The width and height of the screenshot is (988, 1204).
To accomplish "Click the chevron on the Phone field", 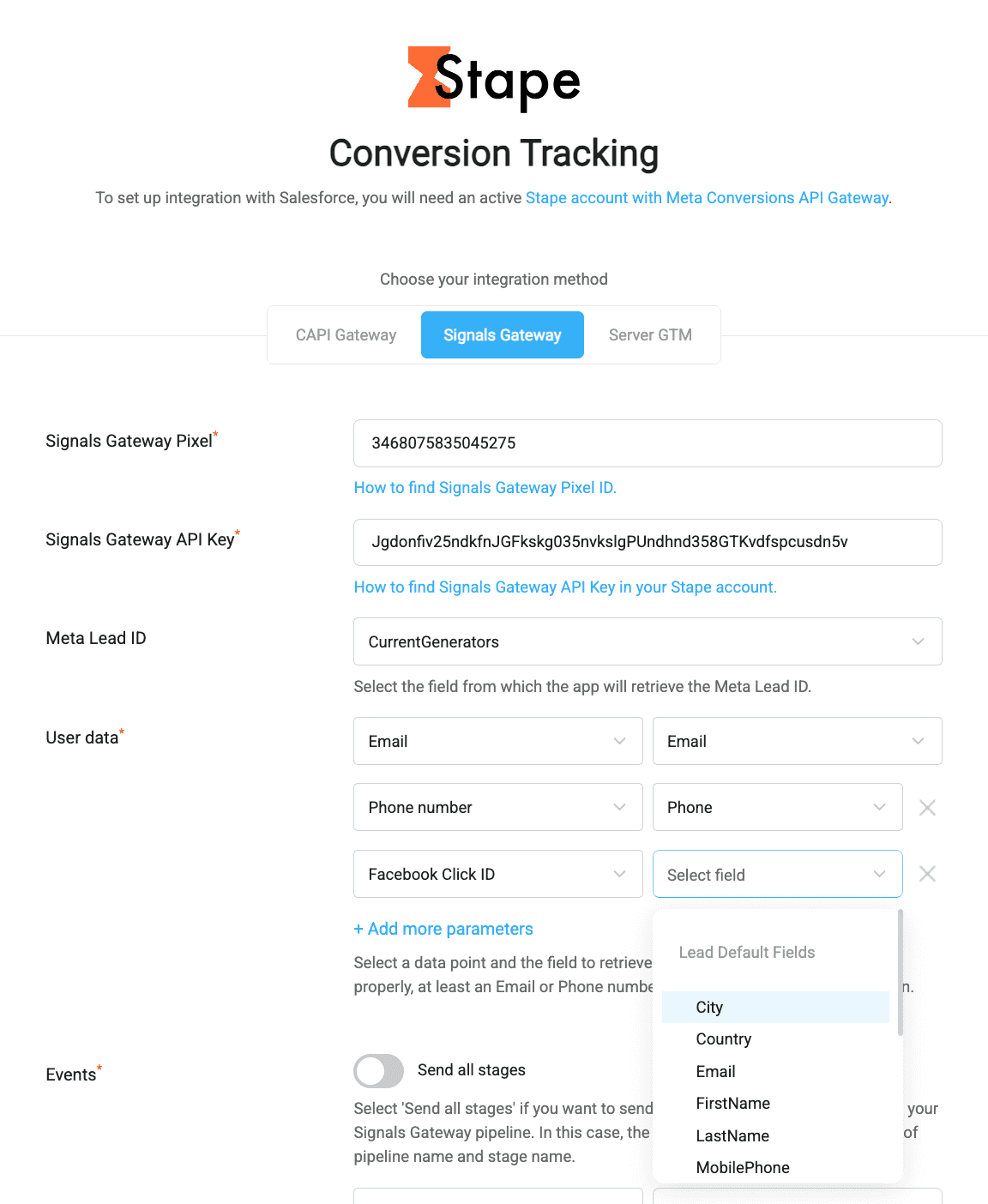I will 878,807.
